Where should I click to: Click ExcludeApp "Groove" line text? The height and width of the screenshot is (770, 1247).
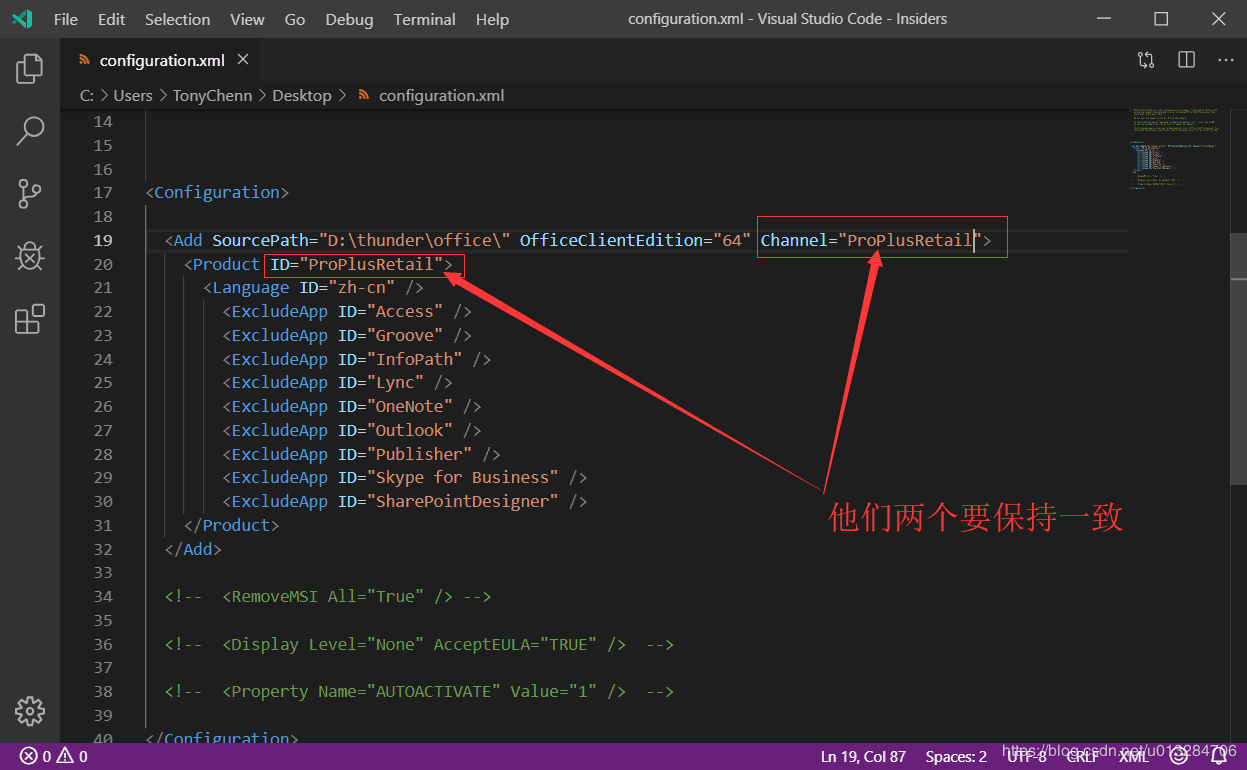(x=347, y=336)
